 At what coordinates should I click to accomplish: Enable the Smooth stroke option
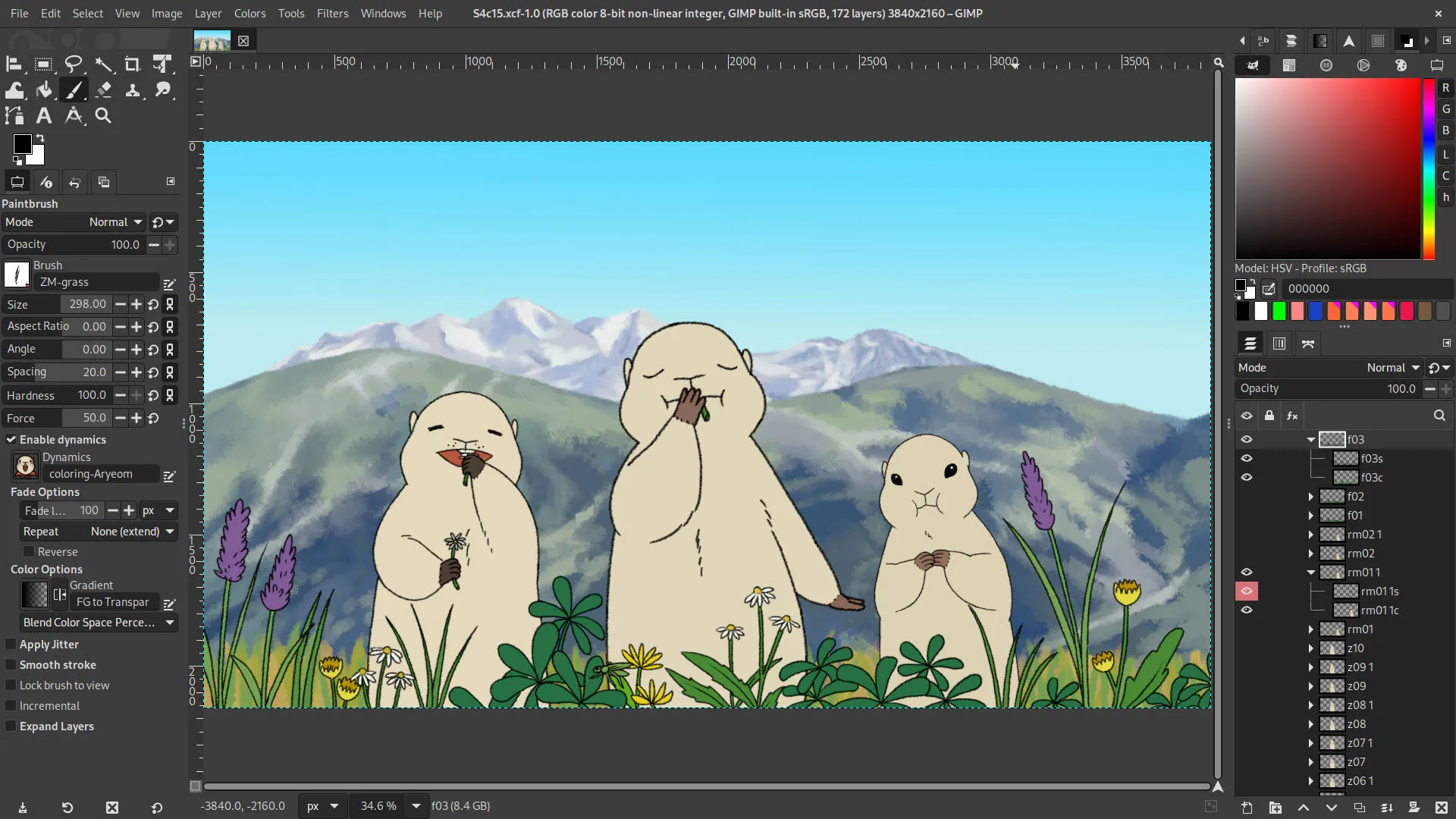[x=11, y=665]
